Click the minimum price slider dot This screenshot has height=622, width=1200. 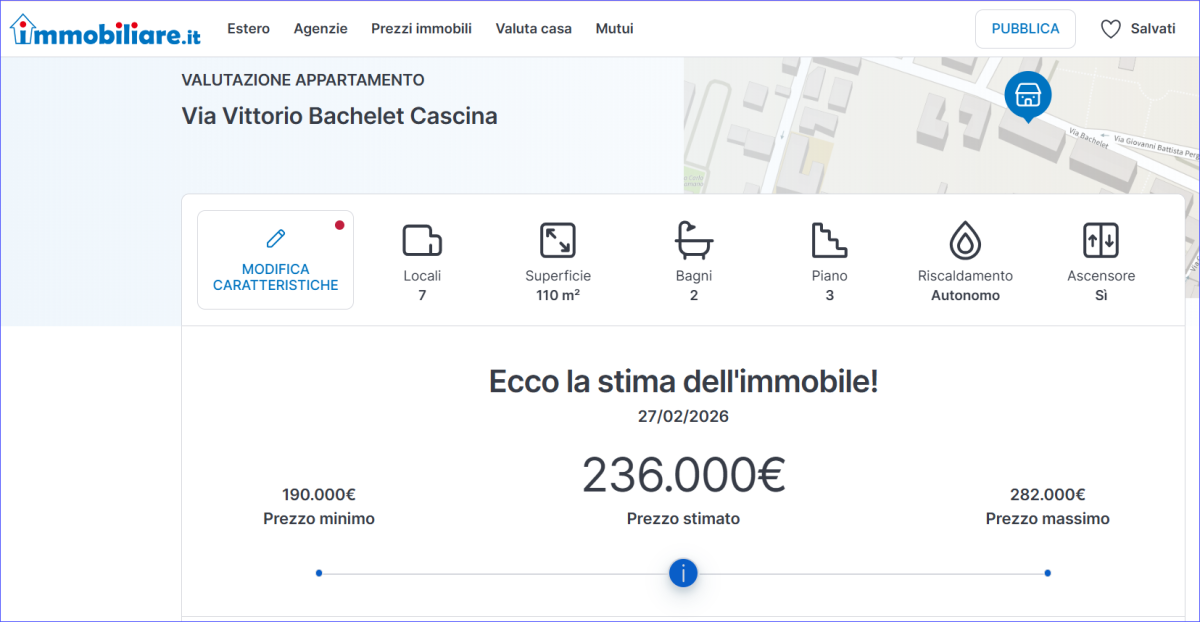click(319, 573)
